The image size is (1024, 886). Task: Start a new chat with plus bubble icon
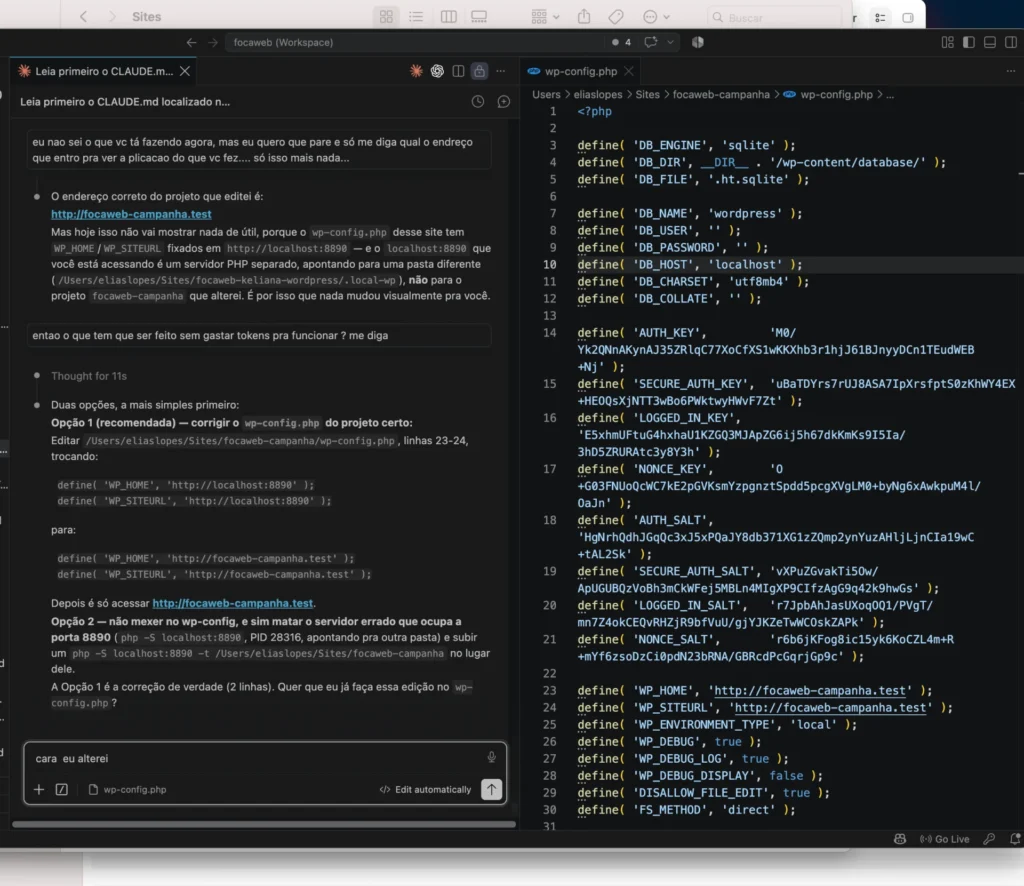(x=504, y=102)
